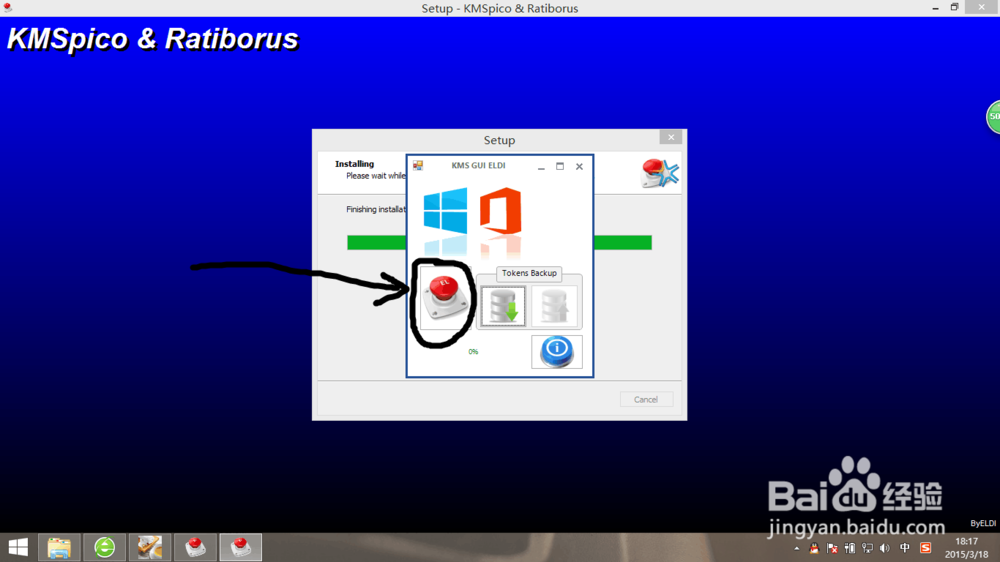Click the KMSpico title bar app icon
The width and height of the screenshot is (1000, 562).
pyautogui.click(x=8, y=8)
